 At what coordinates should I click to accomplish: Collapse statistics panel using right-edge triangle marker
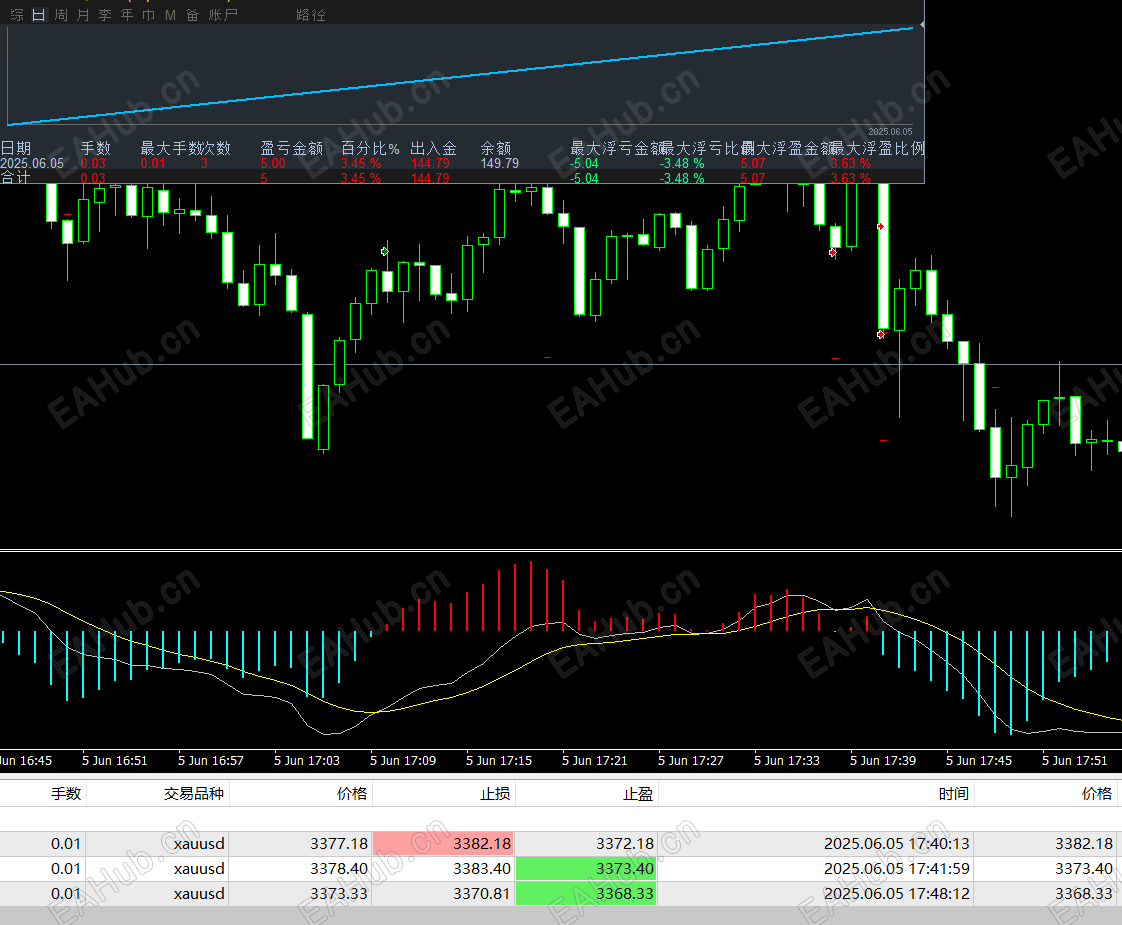(922, 25)
